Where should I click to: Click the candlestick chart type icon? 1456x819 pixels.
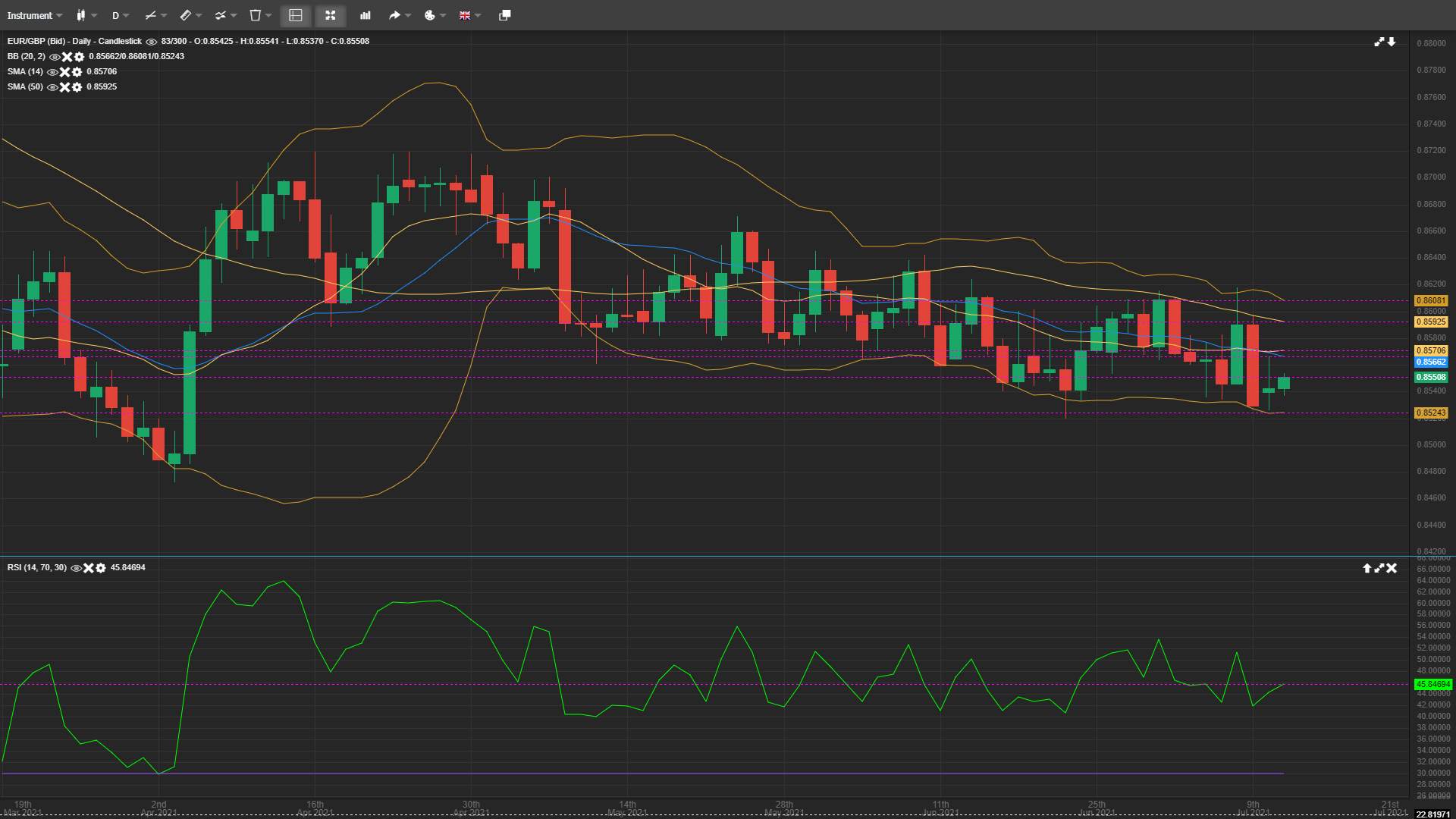point(80,15)
